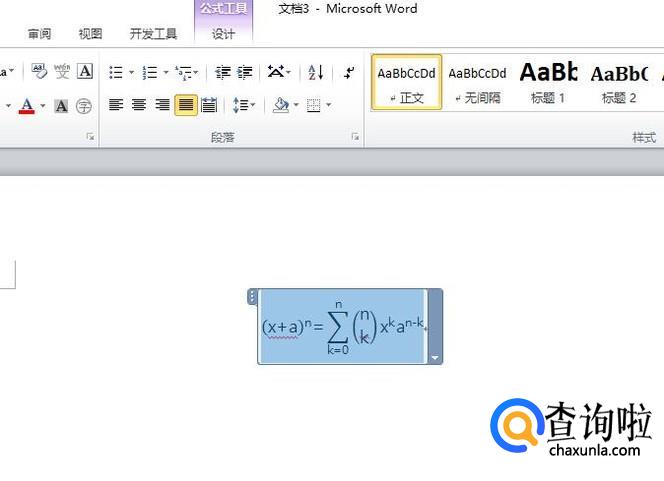Click the character border icon

[x=85, y=71]
